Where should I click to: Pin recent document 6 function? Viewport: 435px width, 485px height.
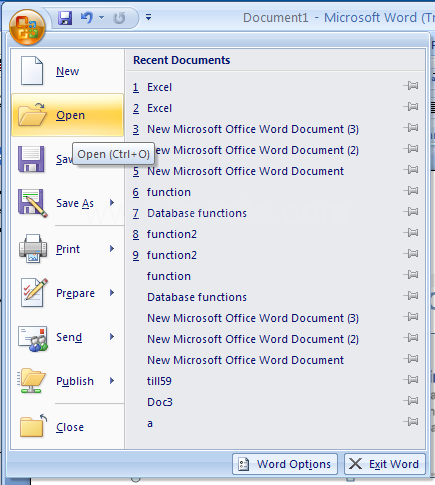coord(411,191)
